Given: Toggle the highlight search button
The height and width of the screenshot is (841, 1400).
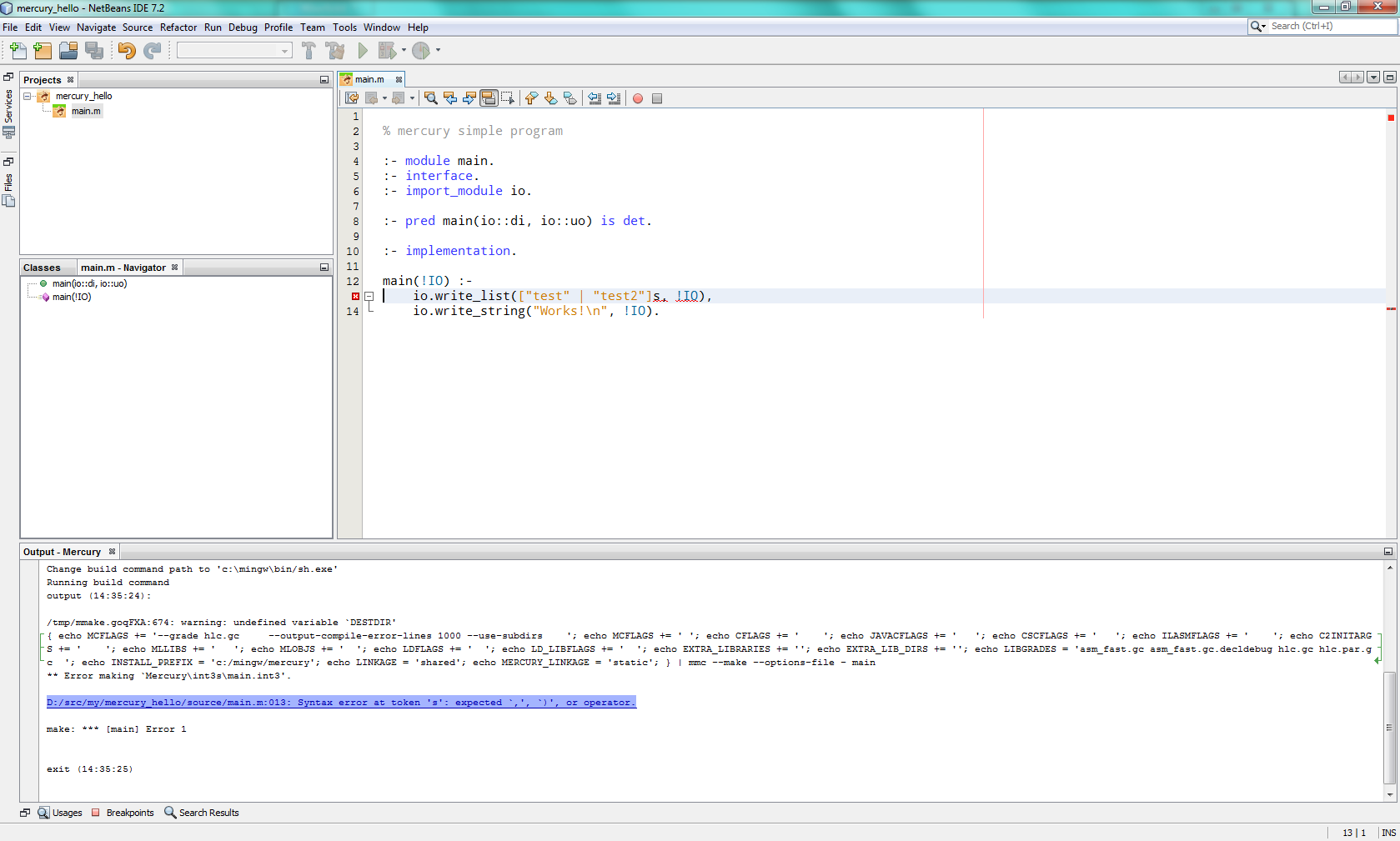Looking at the screenshot, I should pyautogui.click(x=489, y=98).
